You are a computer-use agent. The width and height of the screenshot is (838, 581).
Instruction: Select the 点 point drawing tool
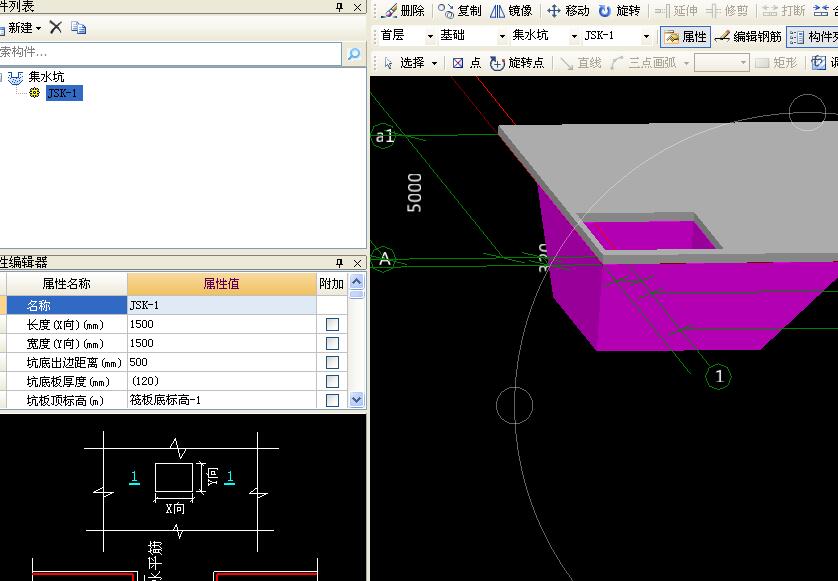coord(467,63)
